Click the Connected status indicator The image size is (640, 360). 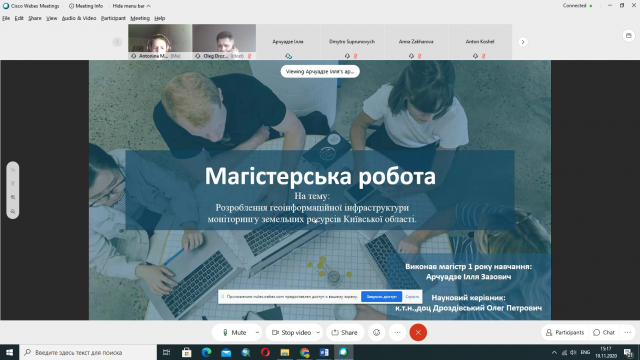point(577,6)
